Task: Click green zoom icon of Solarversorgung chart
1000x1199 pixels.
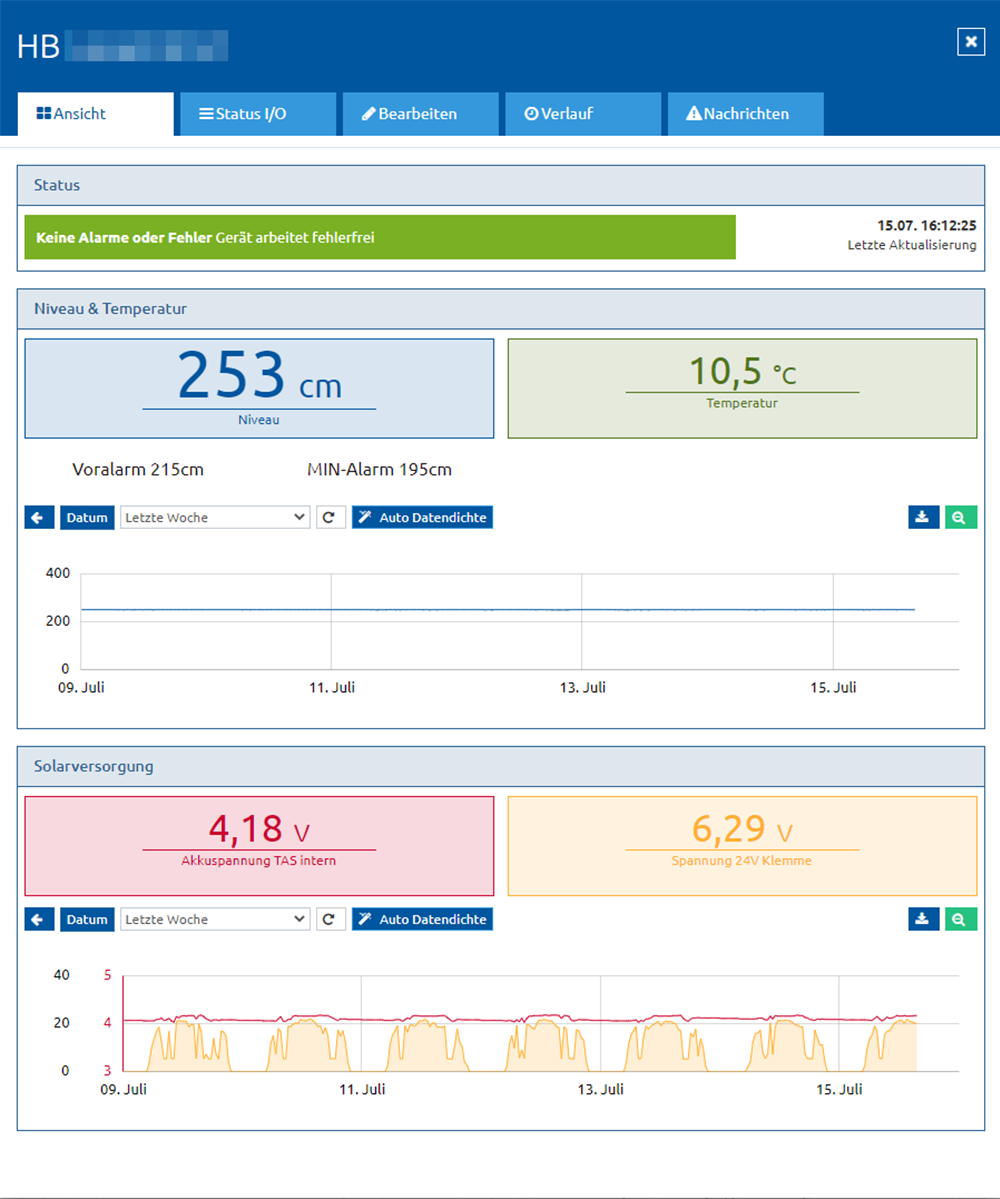Action: (x=961, y=919)
